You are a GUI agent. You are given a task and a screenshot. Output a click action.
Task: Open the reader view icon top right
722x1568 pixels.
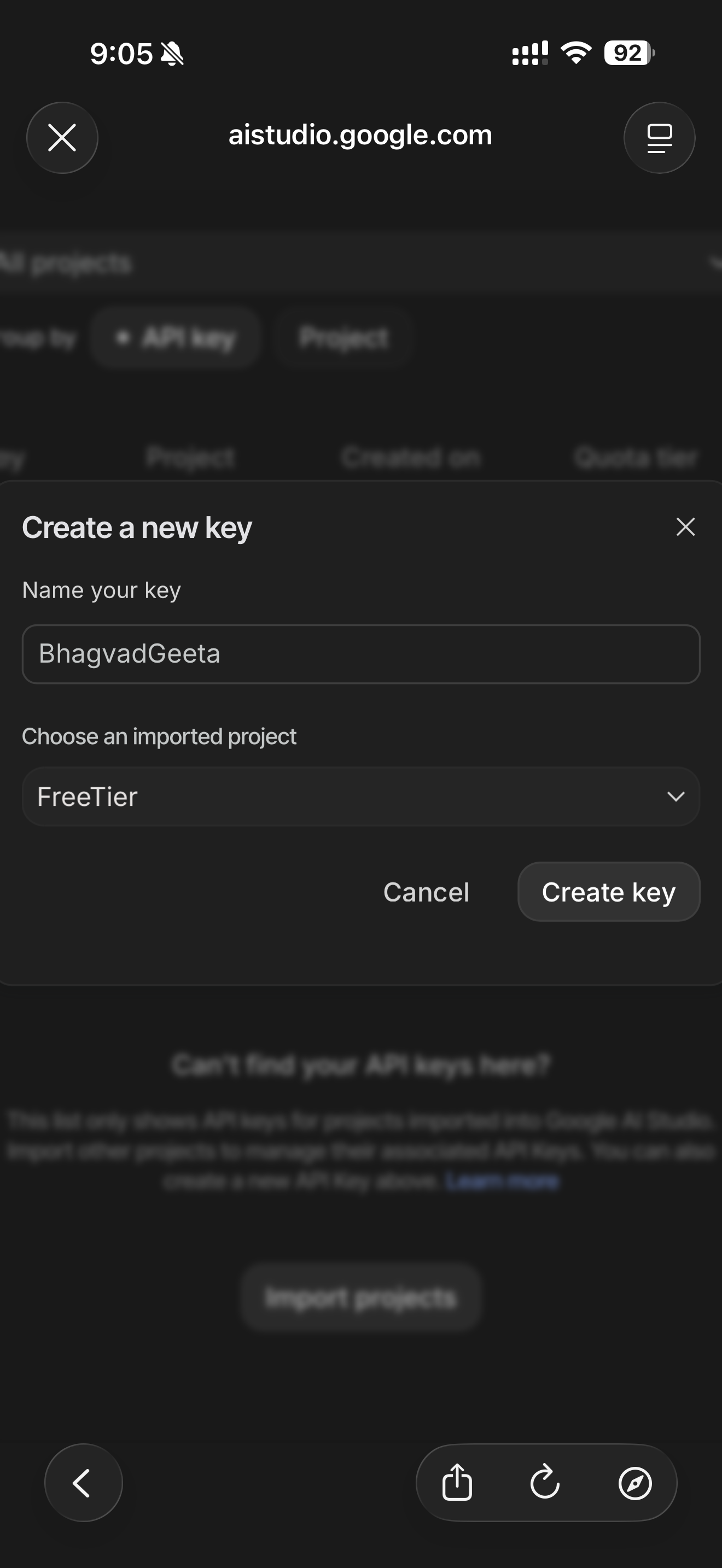click(659, 138)
